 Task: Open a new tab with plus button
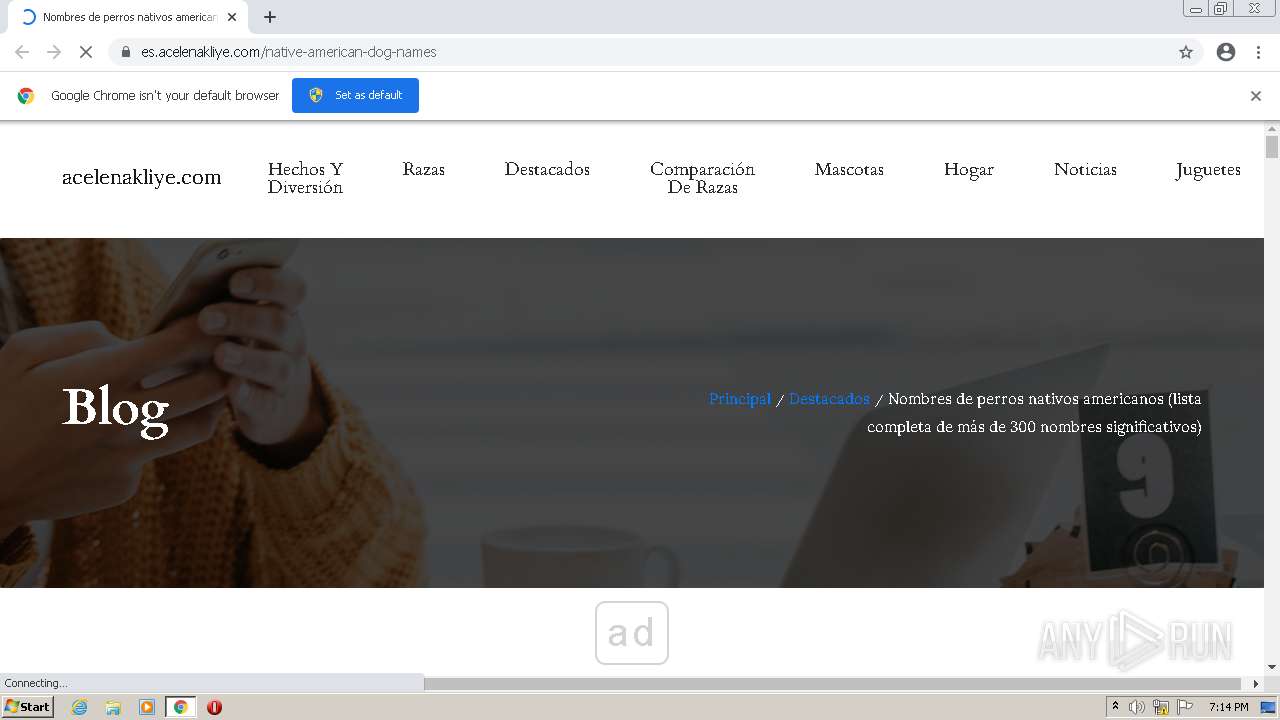[x=270, y=17]
